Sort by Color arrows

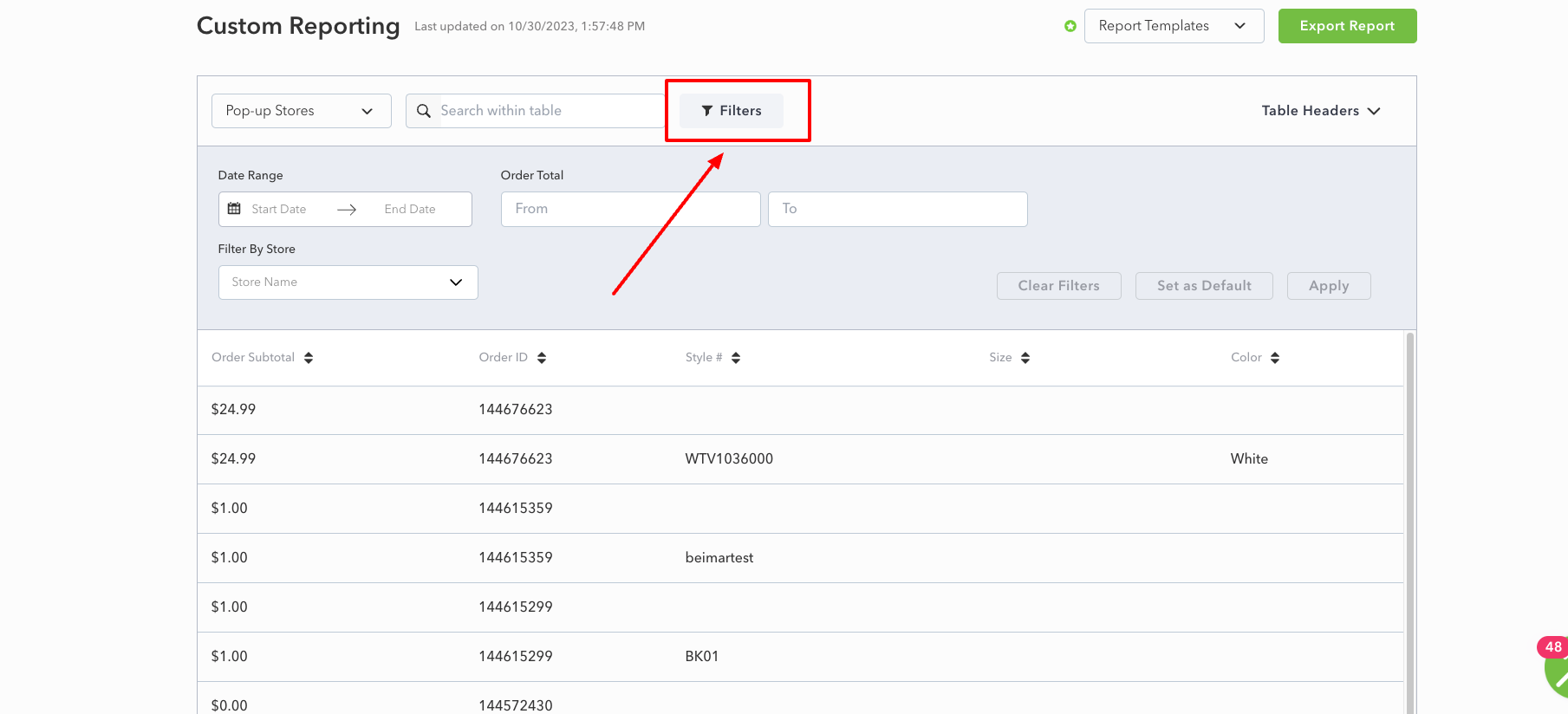(x=1275, y=358)
